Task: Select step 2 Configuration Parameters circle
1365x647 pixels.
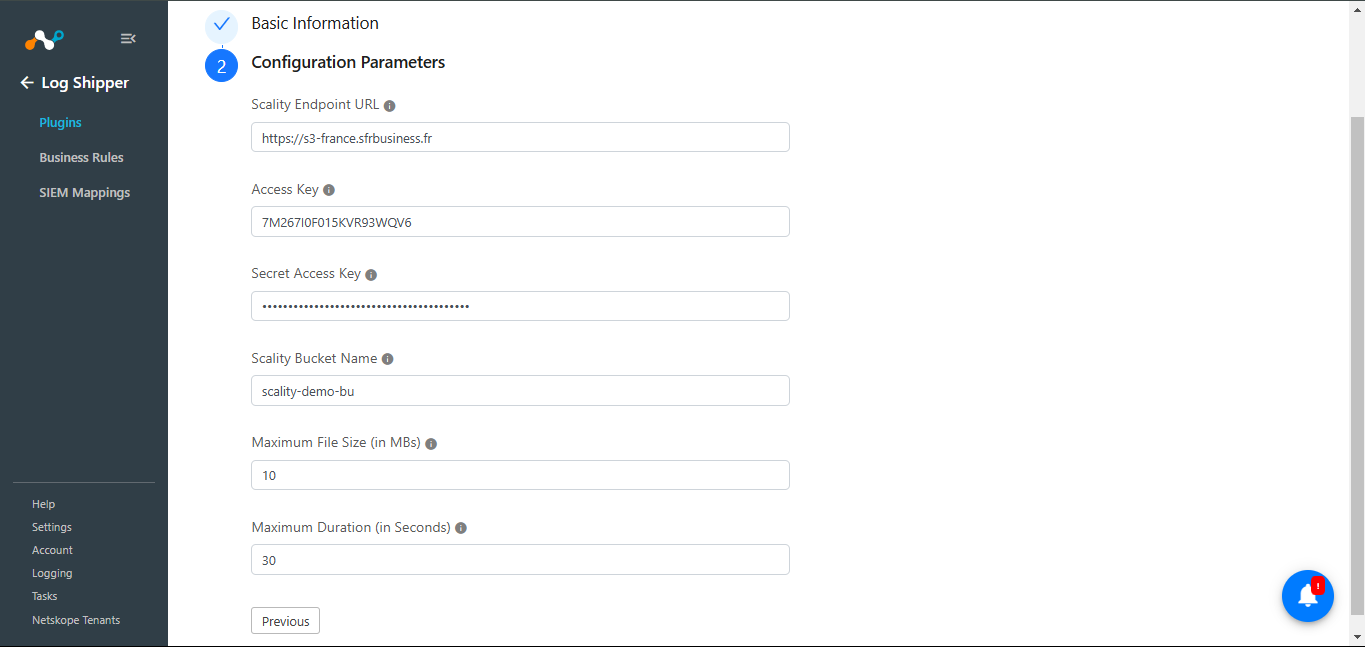Action: click(222, 66)
